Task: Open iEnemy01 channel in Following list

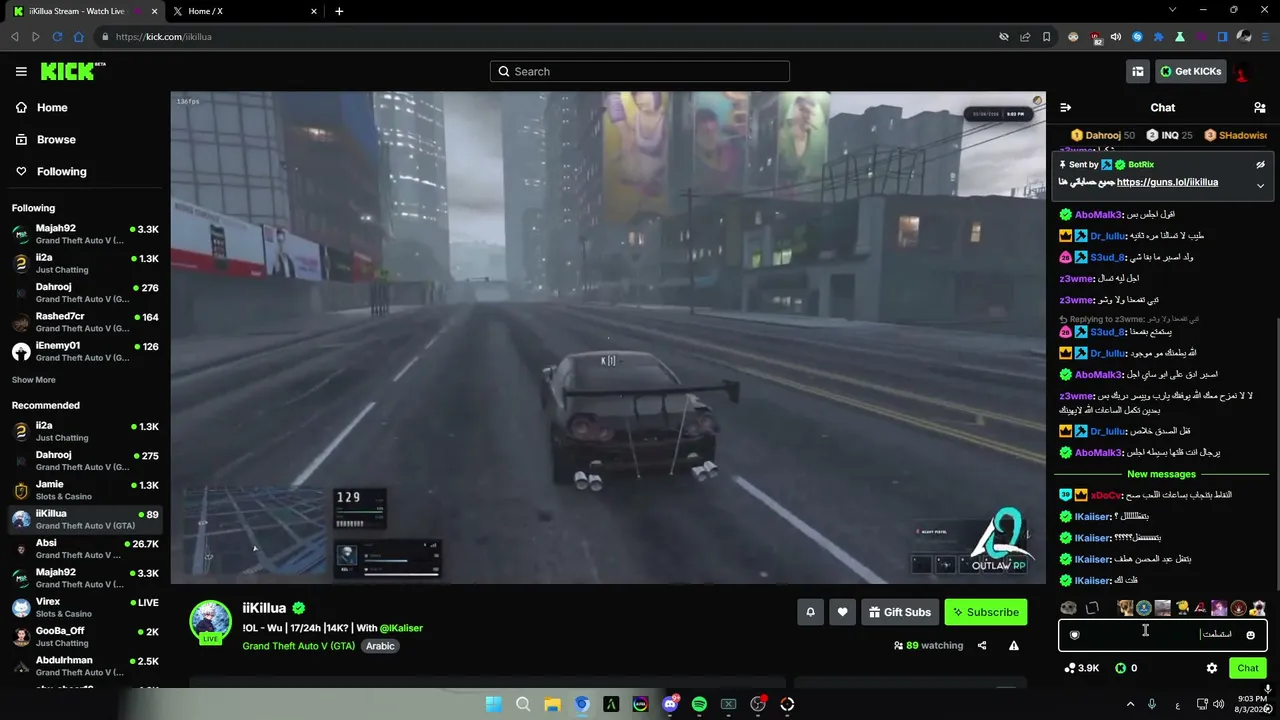Action: tap(85, 351)
